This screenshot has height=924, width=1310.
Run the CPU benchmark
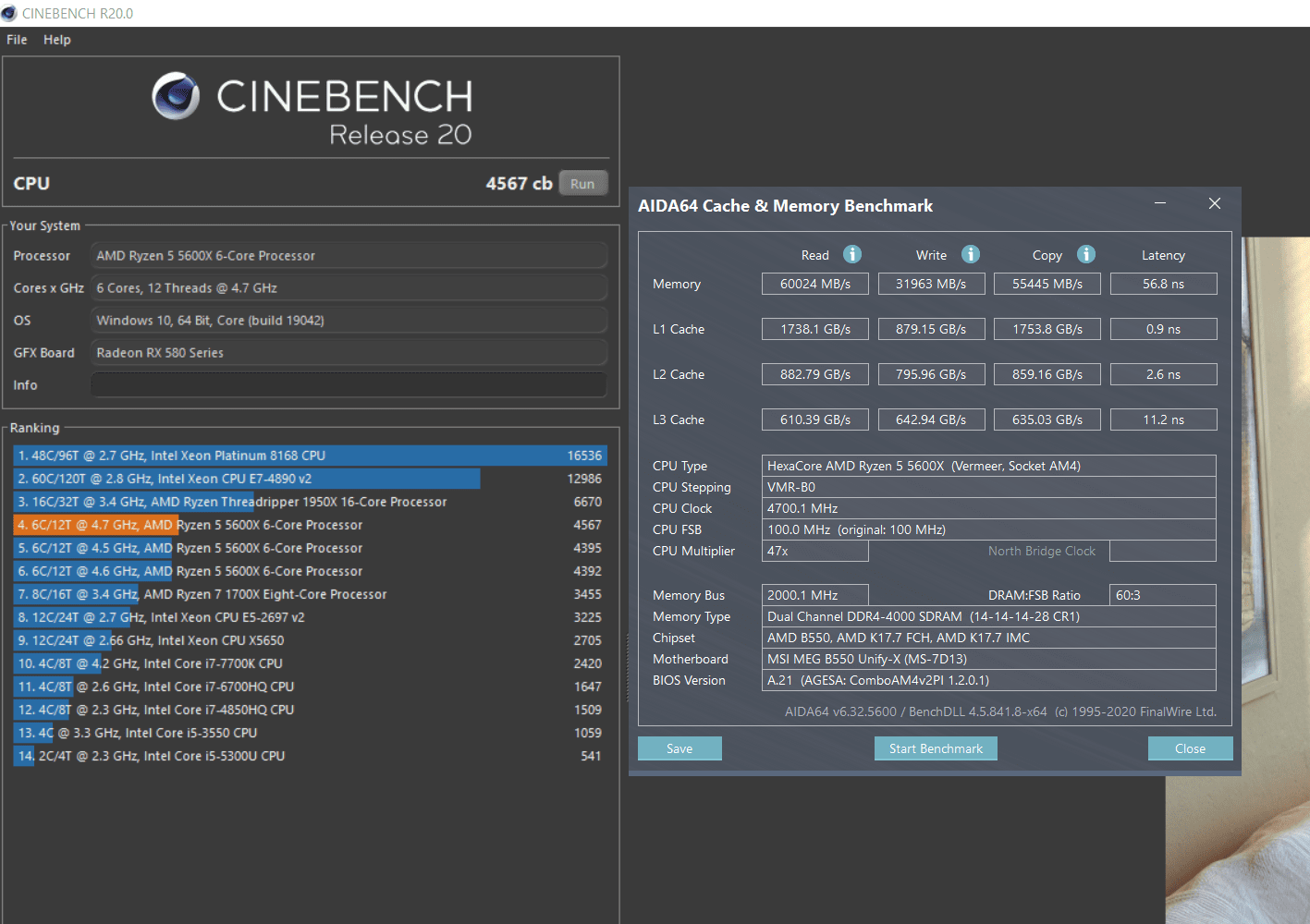click(x=582, y=183)
